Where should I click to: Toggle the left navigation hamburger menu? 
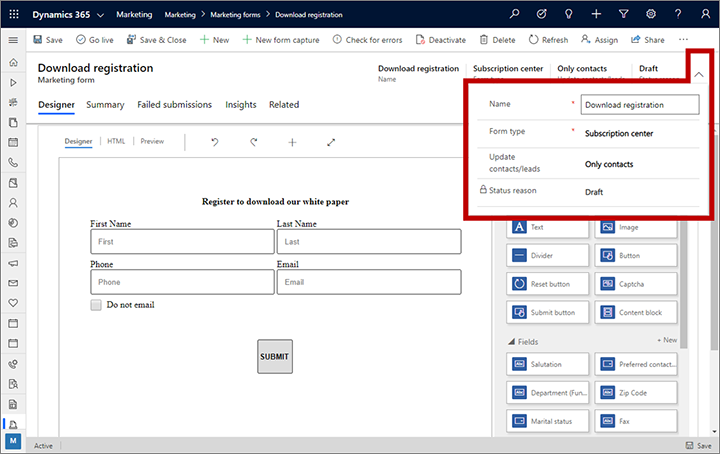pos(13,40)
